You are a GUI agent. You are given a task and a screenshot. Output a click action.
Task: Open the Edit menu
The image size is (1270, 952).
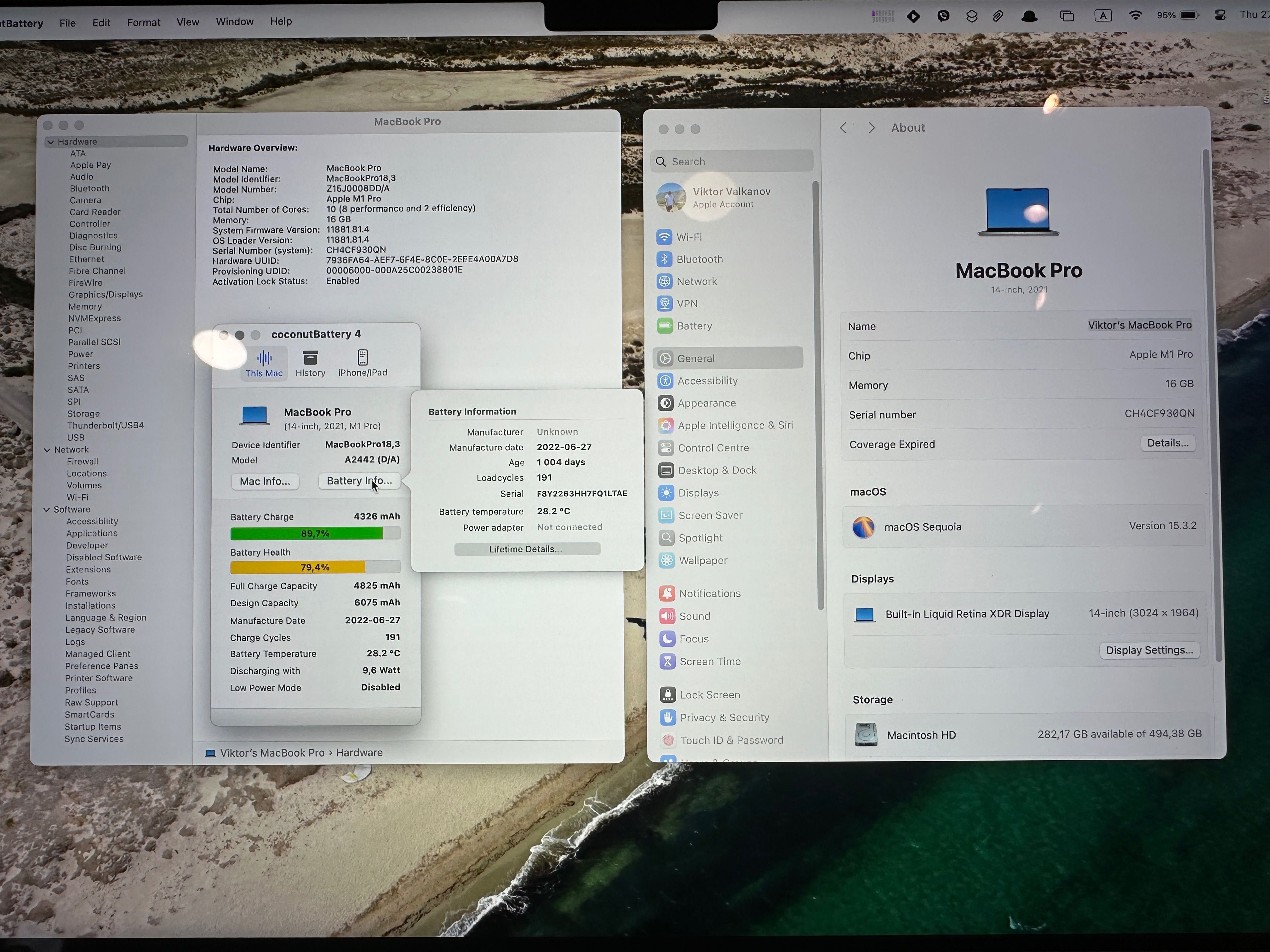(x=101, y=23)
